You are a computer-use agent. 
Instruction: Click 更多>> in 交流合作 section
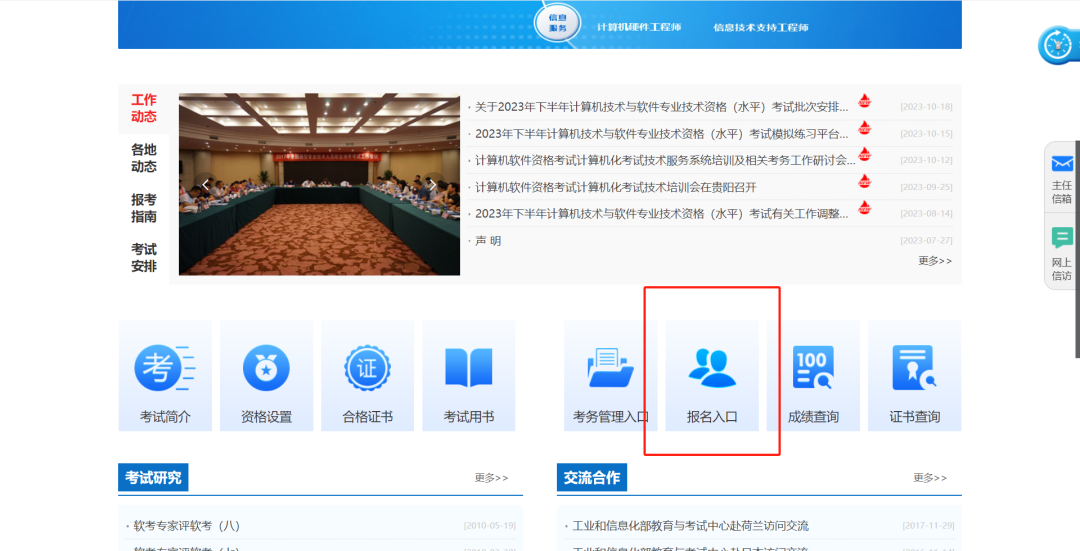(930, 478)
